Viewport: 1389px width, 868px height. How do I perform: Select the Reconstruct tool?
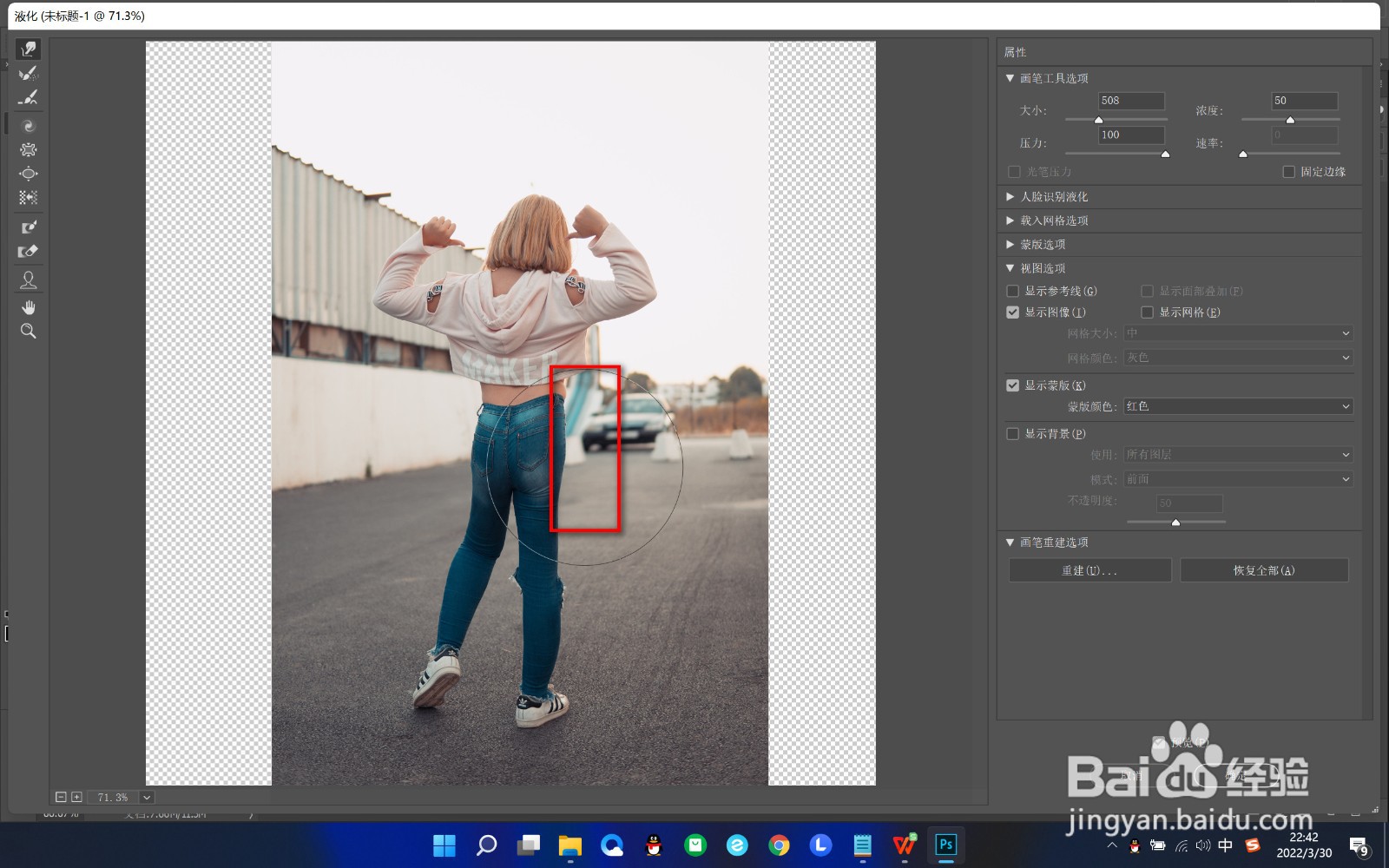point(28,73)
